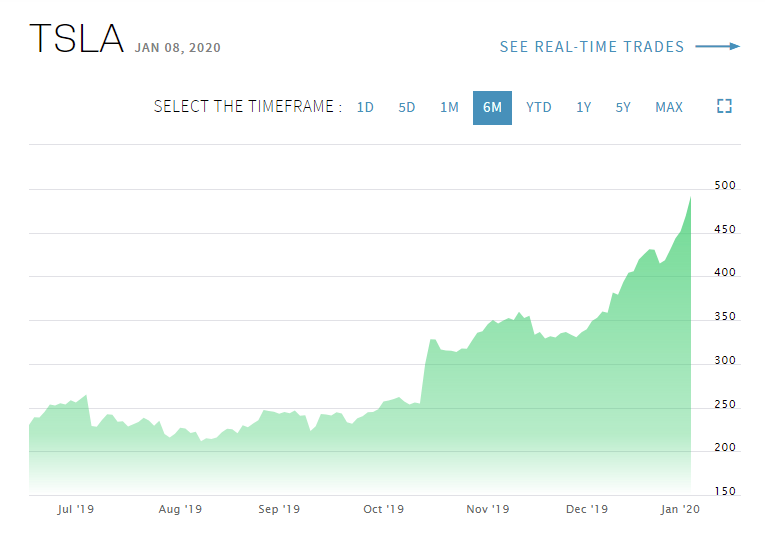The width and height of the screenshot is (765, 533).
Task: Show the 1Y timeframe chart
Action: (x=584, y=107)
